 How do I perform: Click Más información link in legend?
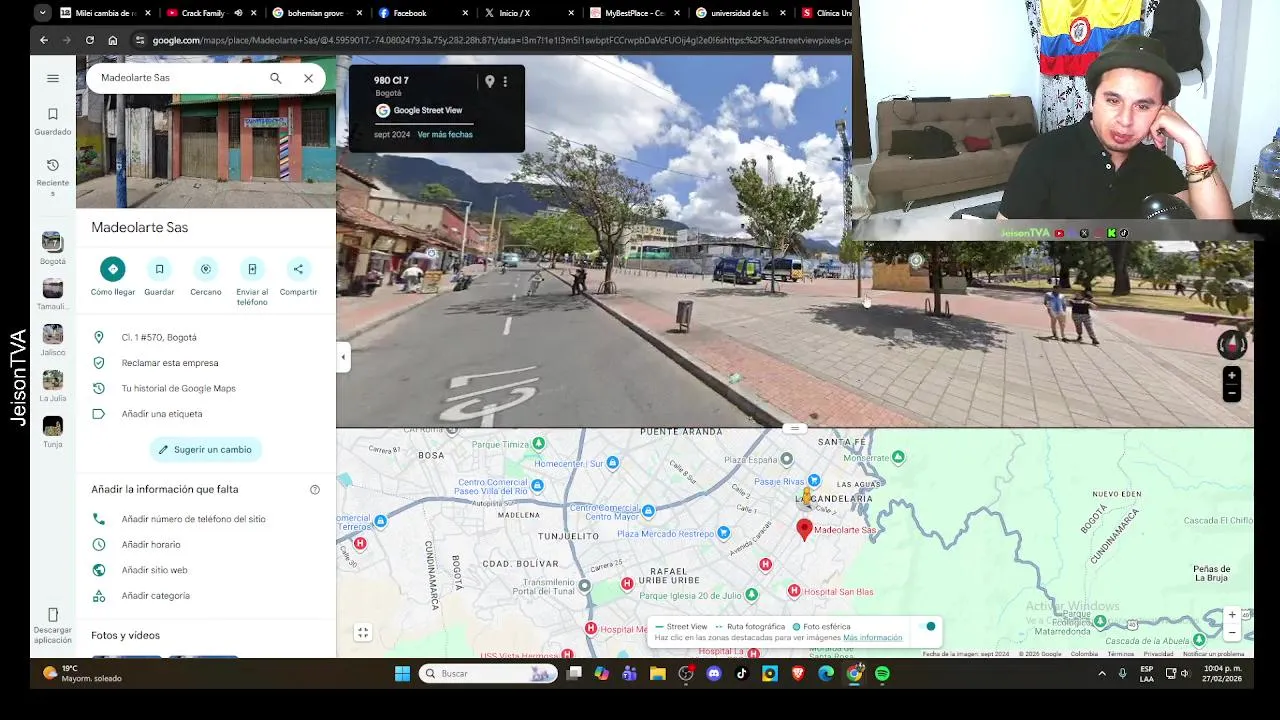click(x=872, y=638)
